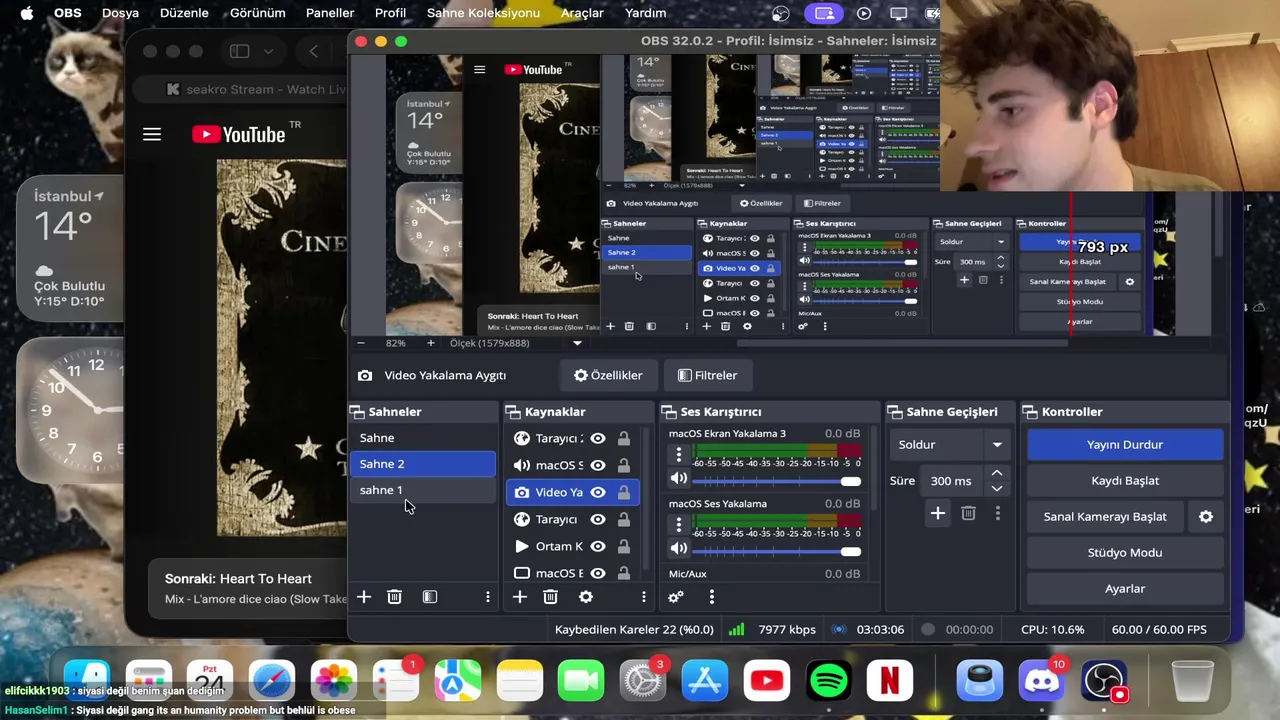Toggle lock on Ortam Kaynağı source
The image size is (1280, 720).
(x=624, y=546)
